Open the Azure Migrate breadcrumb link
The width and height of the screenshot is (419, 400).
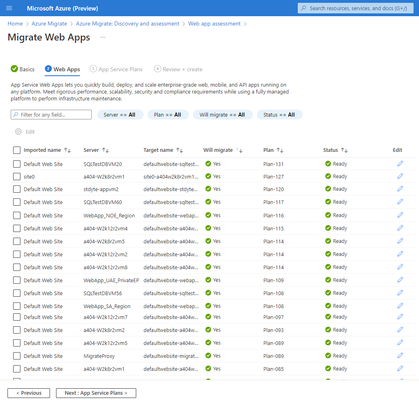[x=49, y=24]
